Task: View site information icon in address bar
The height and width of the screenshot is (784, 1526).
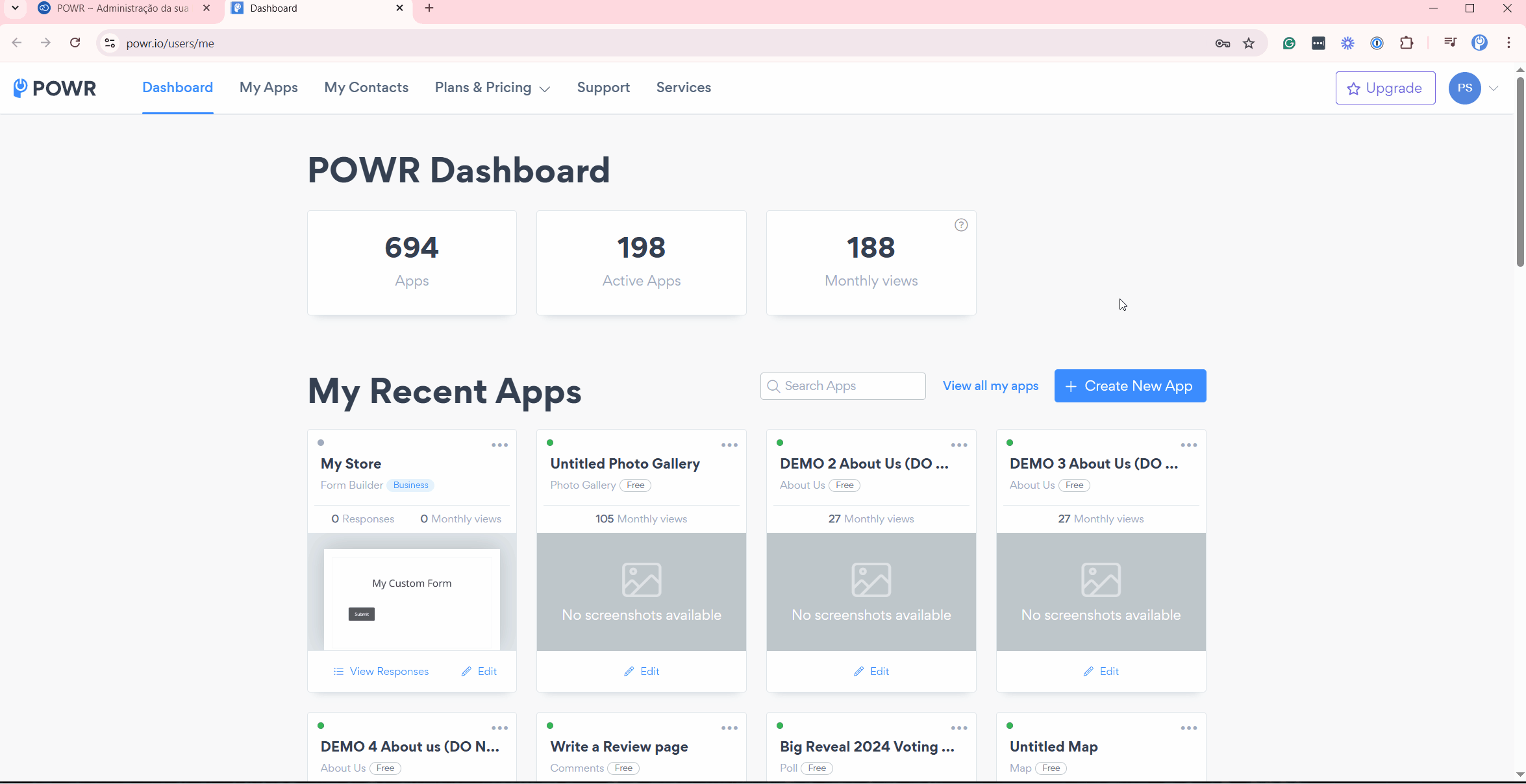Action: point(110,43)
